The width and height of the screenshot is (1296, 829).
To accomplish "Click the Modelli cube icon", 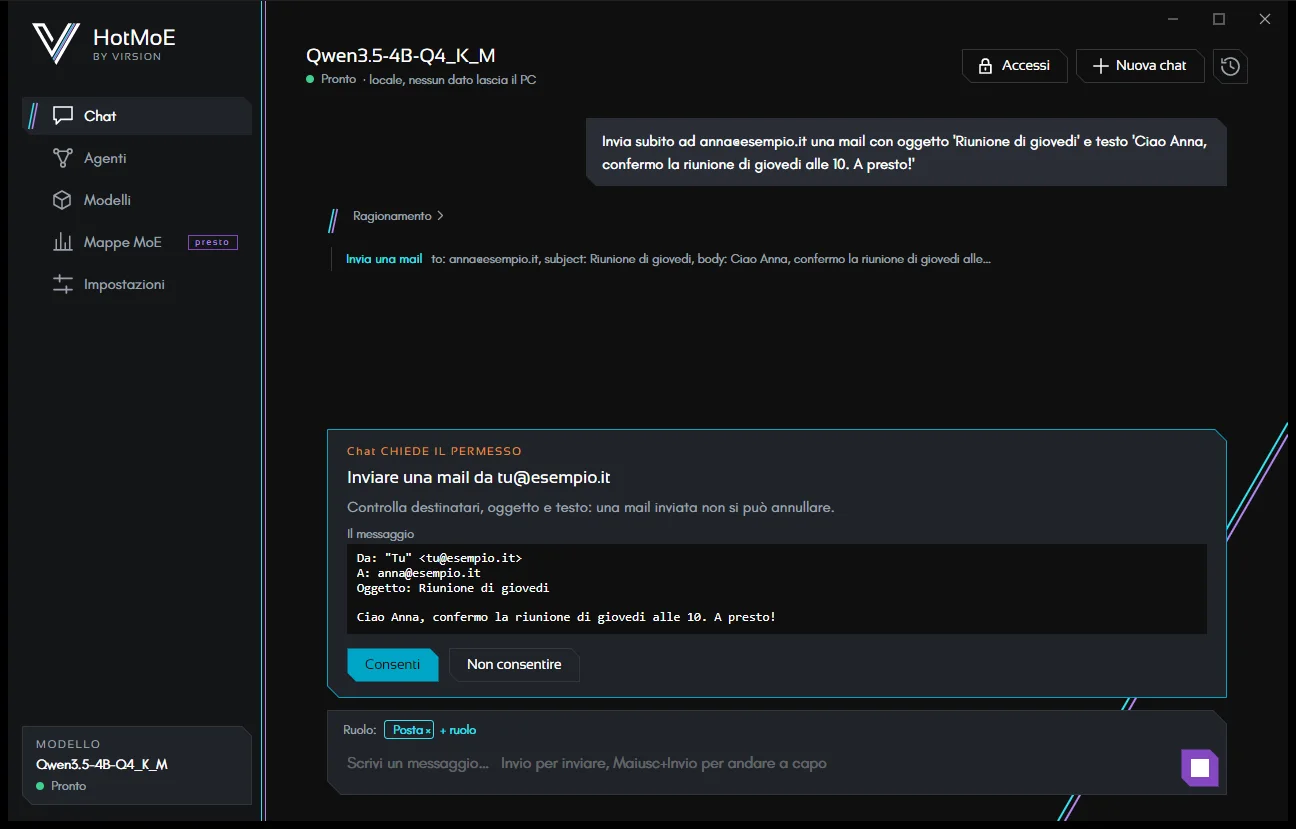I will pos(63,200).
